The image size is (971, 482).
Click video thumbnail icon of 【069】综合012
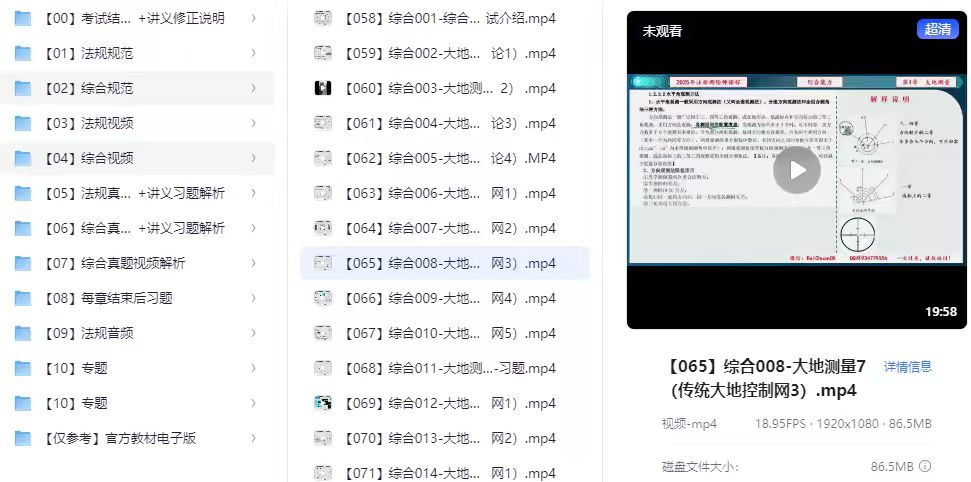[x=323, y=403]
